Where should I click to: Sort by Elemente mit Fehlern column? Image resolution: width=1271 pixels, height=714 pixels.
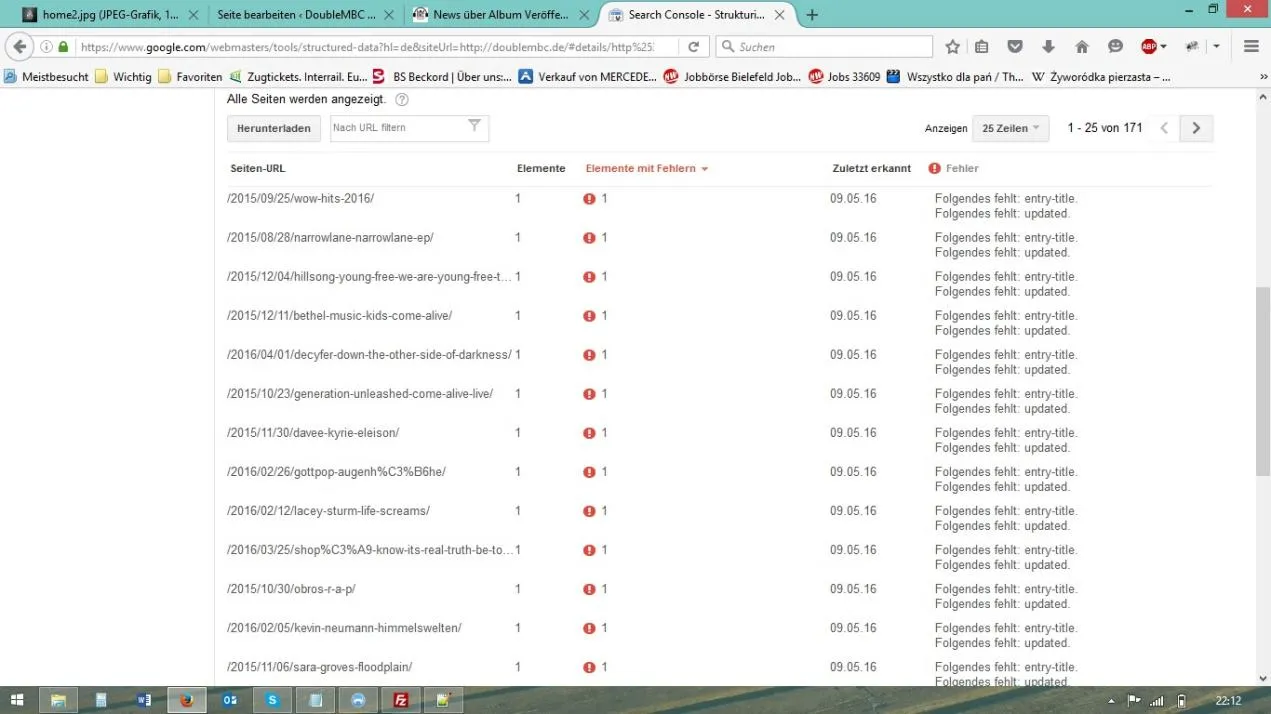tap(646, 168)
